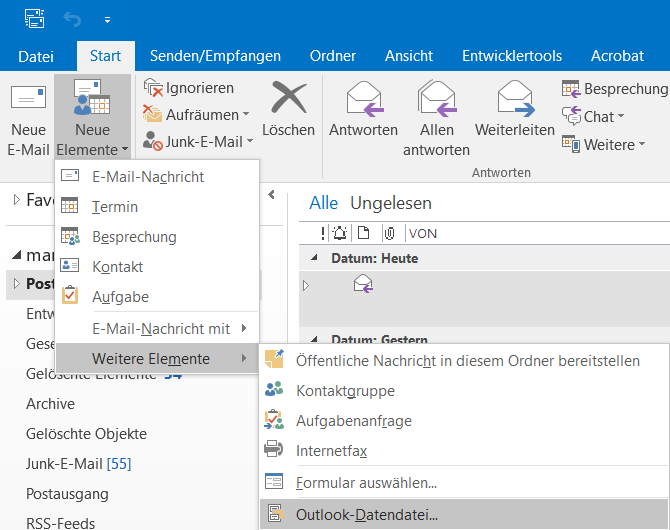Open the RSS-Feeds folder
The width and height of the screenshot is (670, 530).
(60, 523)
